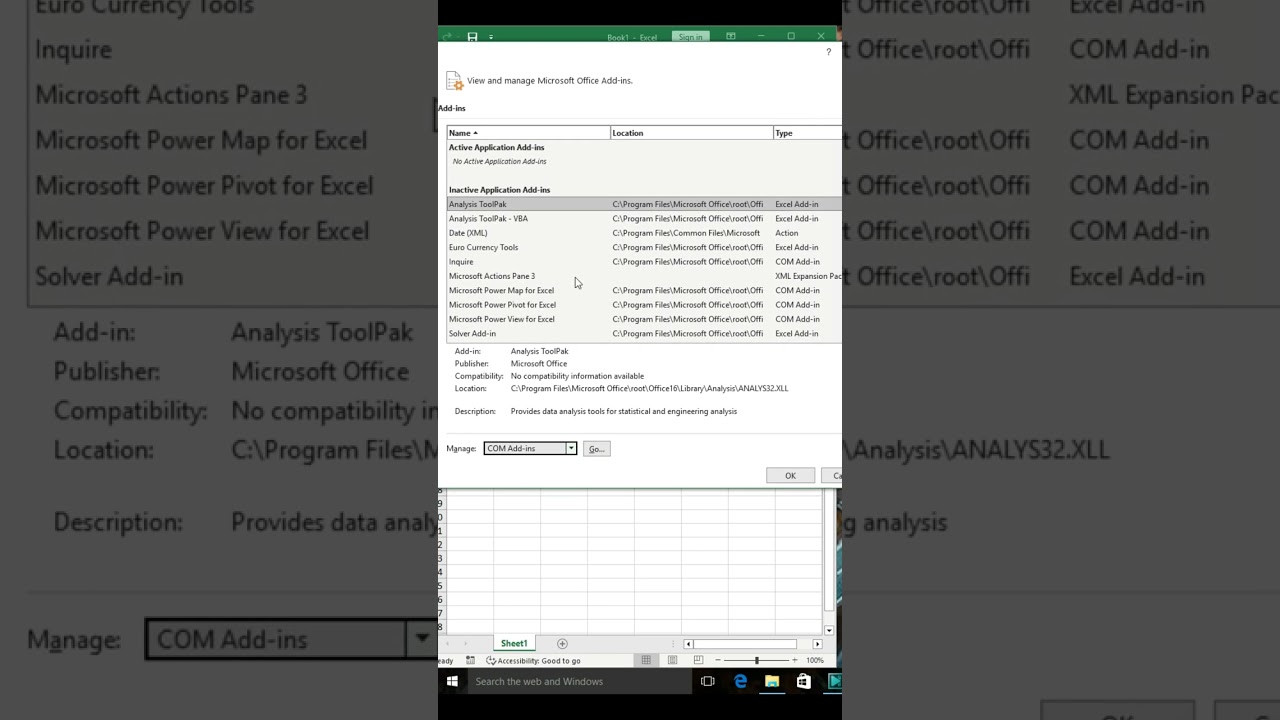Click the zoom out minus button
Image resolution: width=1280 pixels, height=720 pixels.
click(x=718, y=660)
